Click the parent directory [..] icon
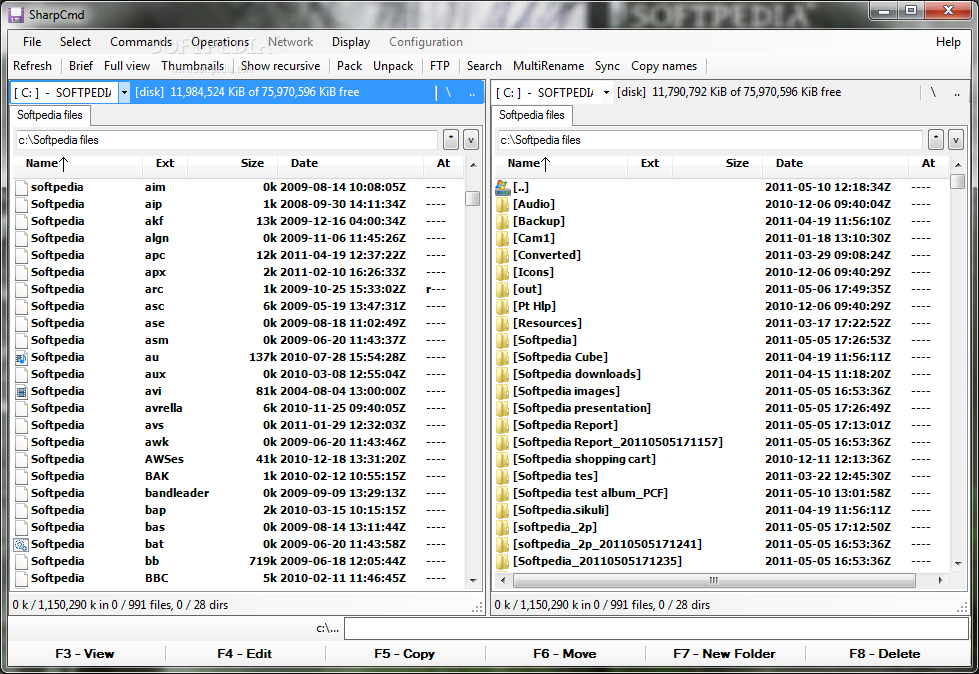Viewport: 979px width, 674px height. pyautogui.click(x=503, y=187)
